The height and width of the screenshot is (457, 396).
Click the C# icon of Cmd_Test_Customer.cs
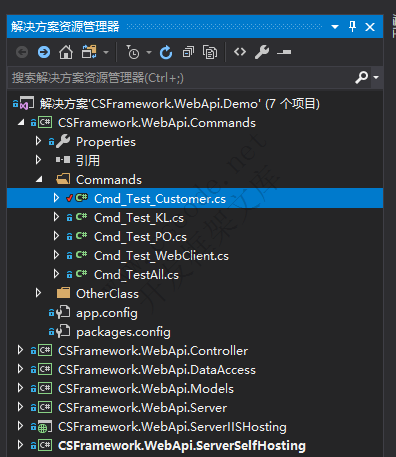[82, 198]
